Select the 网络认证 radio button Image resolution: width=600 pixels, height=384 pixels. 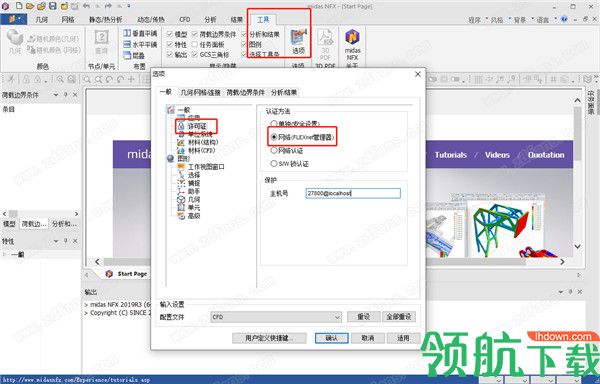coord(274,150)
